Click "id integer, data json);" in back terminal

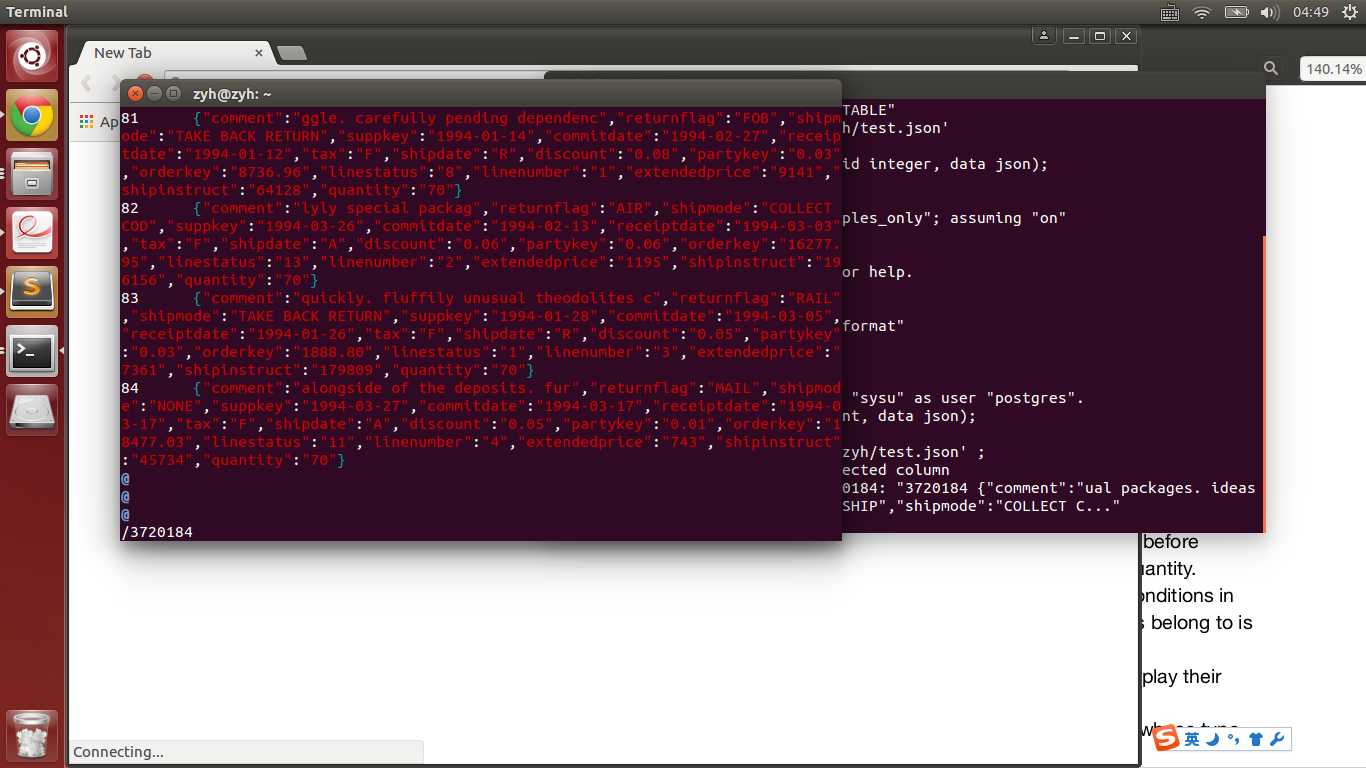[945, 164]
